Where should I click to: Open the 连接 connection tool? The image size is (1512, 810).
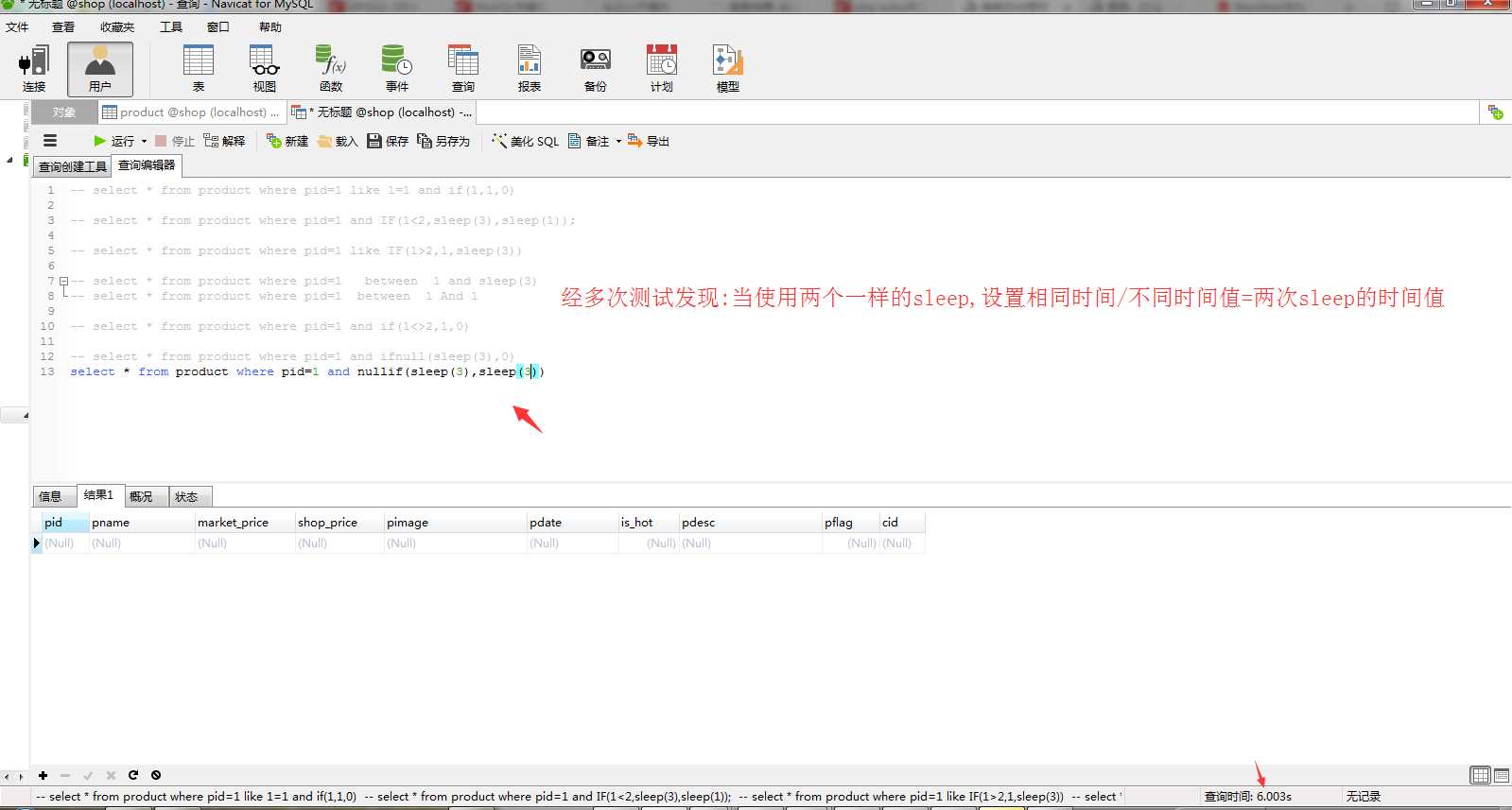[34, 69]
